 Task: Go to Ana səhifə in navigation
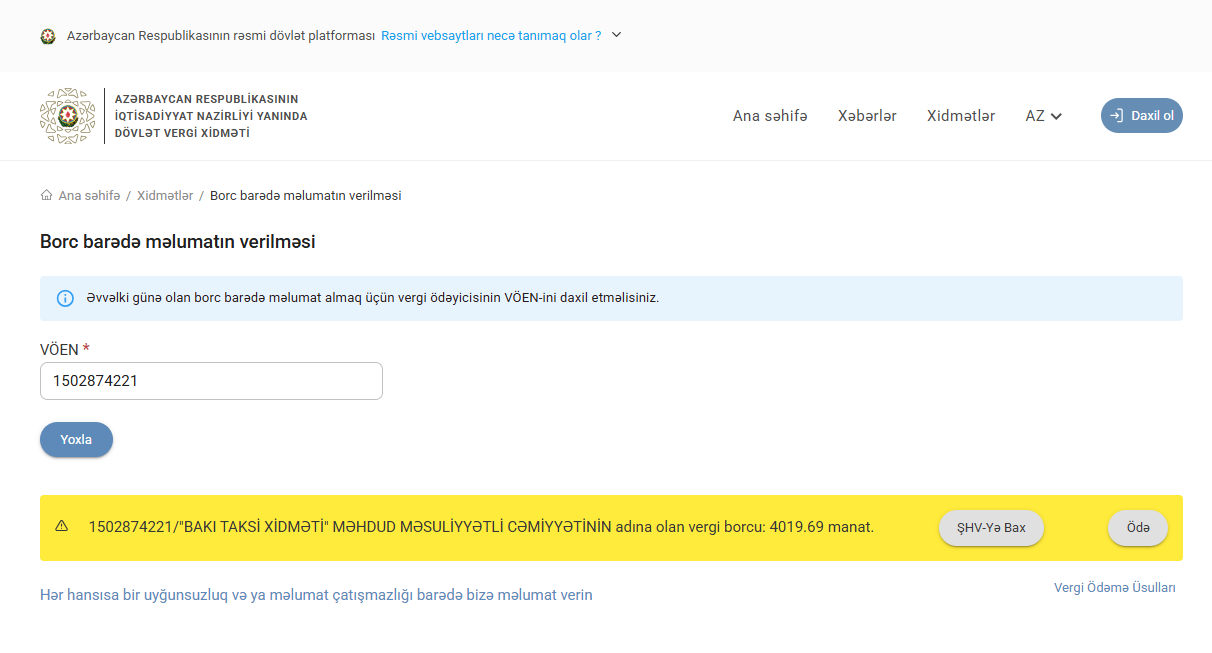769,116
